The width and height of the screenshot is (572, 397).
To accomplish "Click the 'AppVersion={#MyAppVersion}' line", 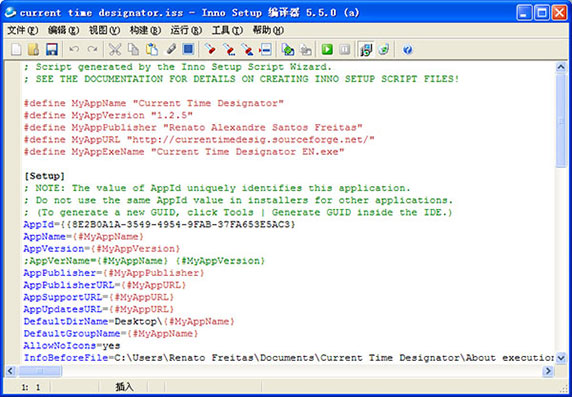I will (102, 249).
